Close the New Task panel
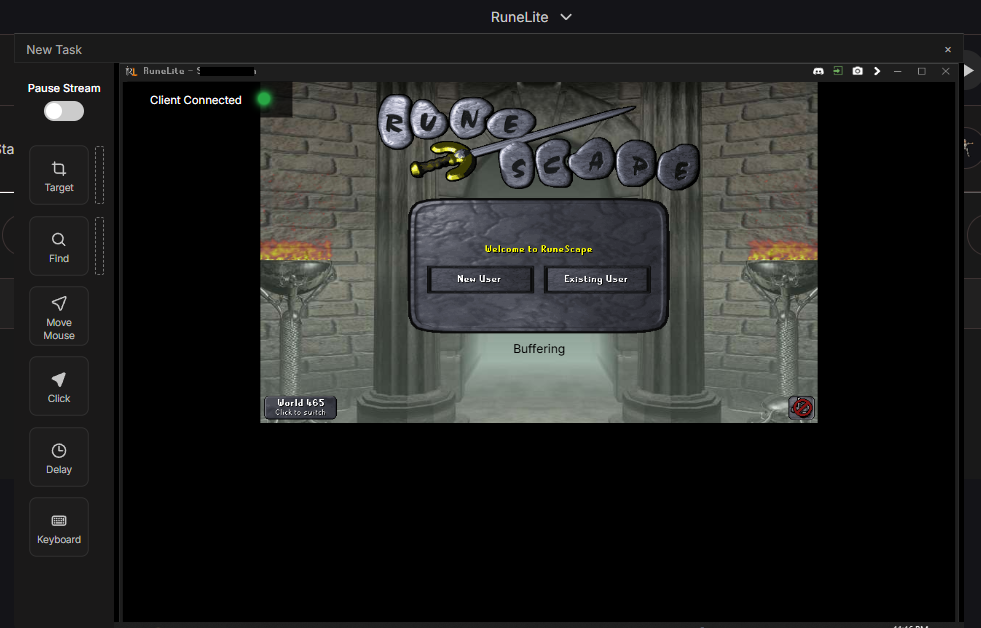The height and width of the screenshot is (628, 981). click(948, 49)
